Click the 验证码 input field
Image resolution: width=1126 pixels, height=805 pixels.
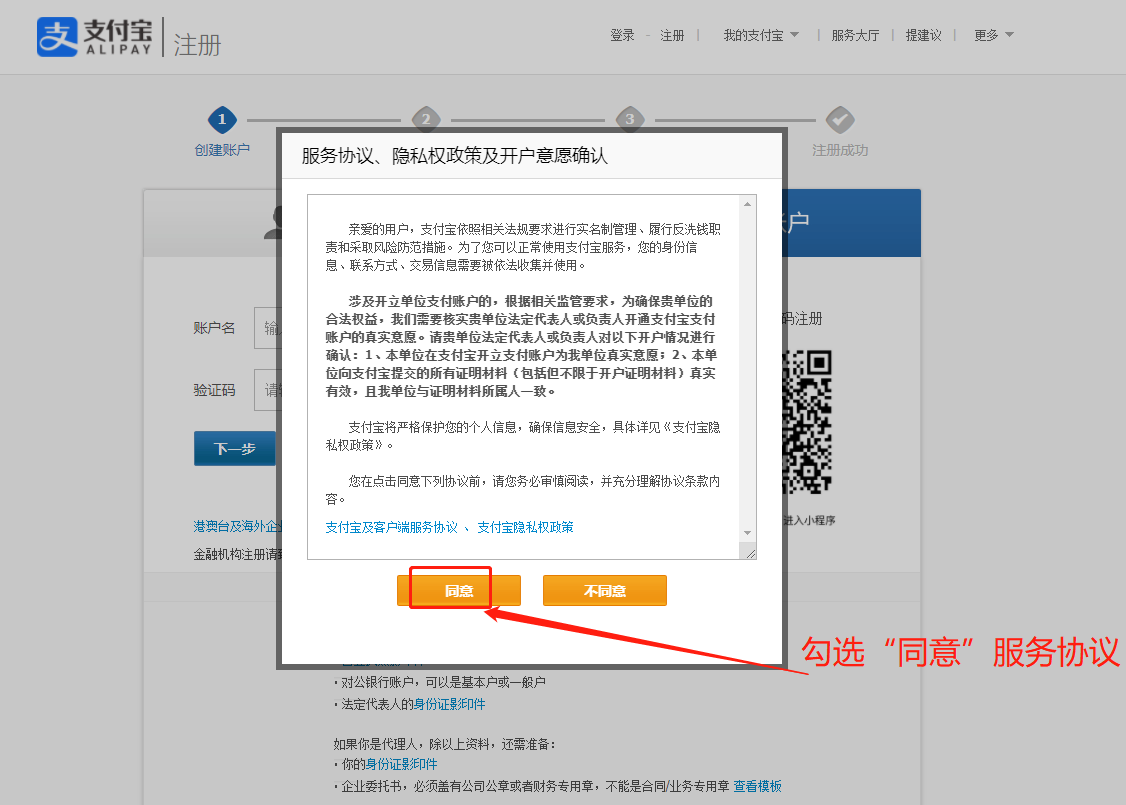pos(268,390)
